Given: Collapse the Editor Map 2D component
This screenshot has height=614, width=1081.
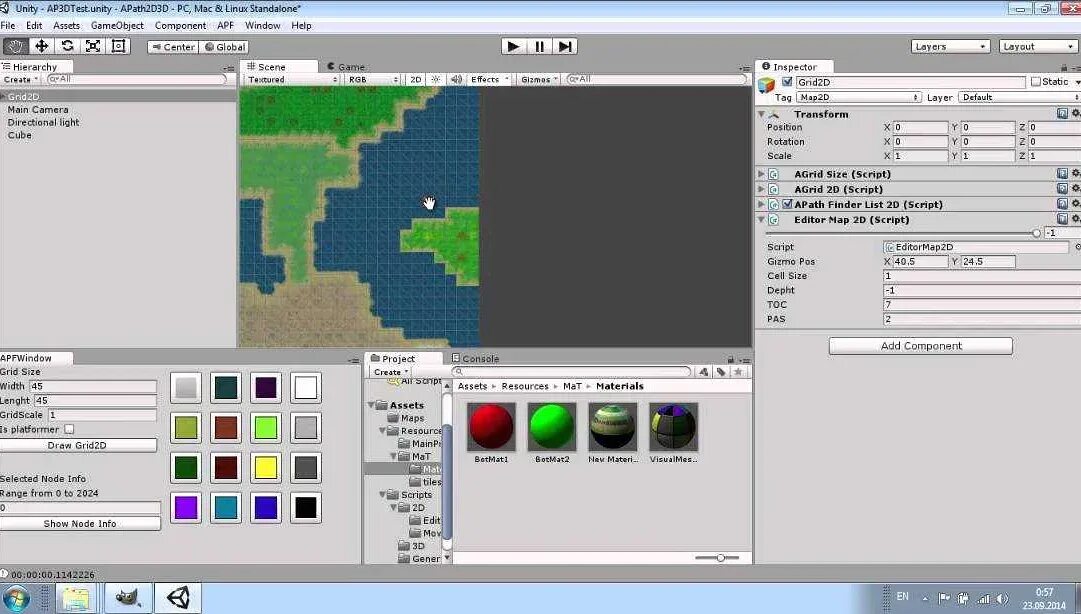Looking at the screenshot, I should coord(761,219).
